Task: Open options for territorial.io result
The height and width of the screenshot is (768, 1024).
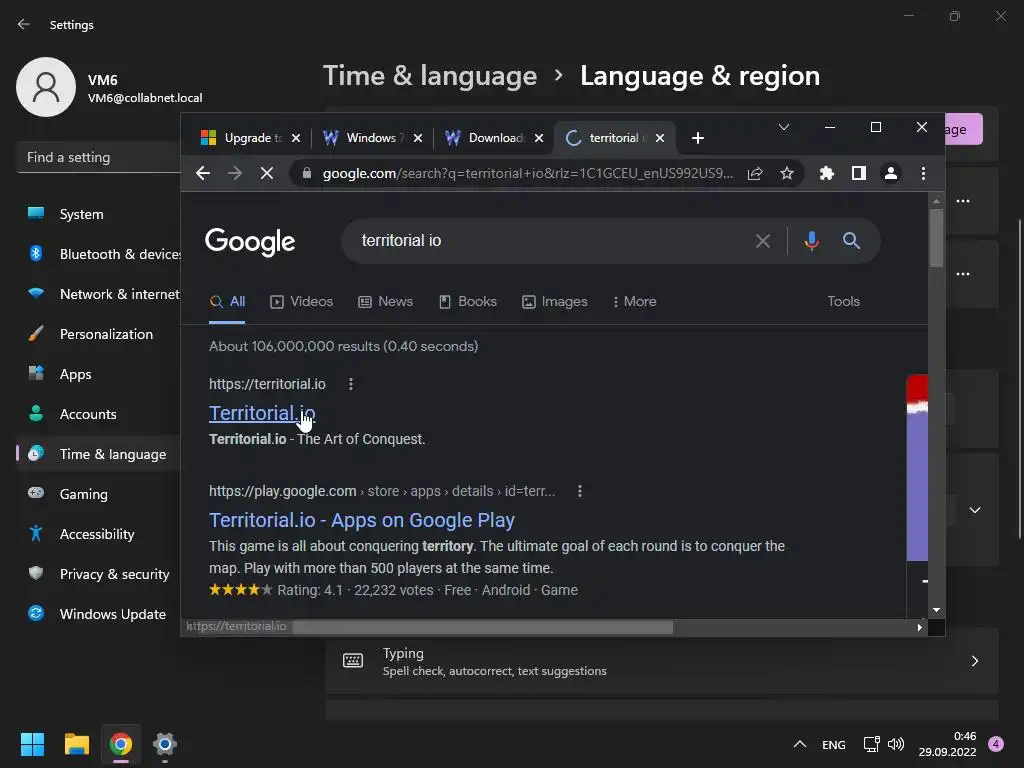Action: tap(351, 384)
